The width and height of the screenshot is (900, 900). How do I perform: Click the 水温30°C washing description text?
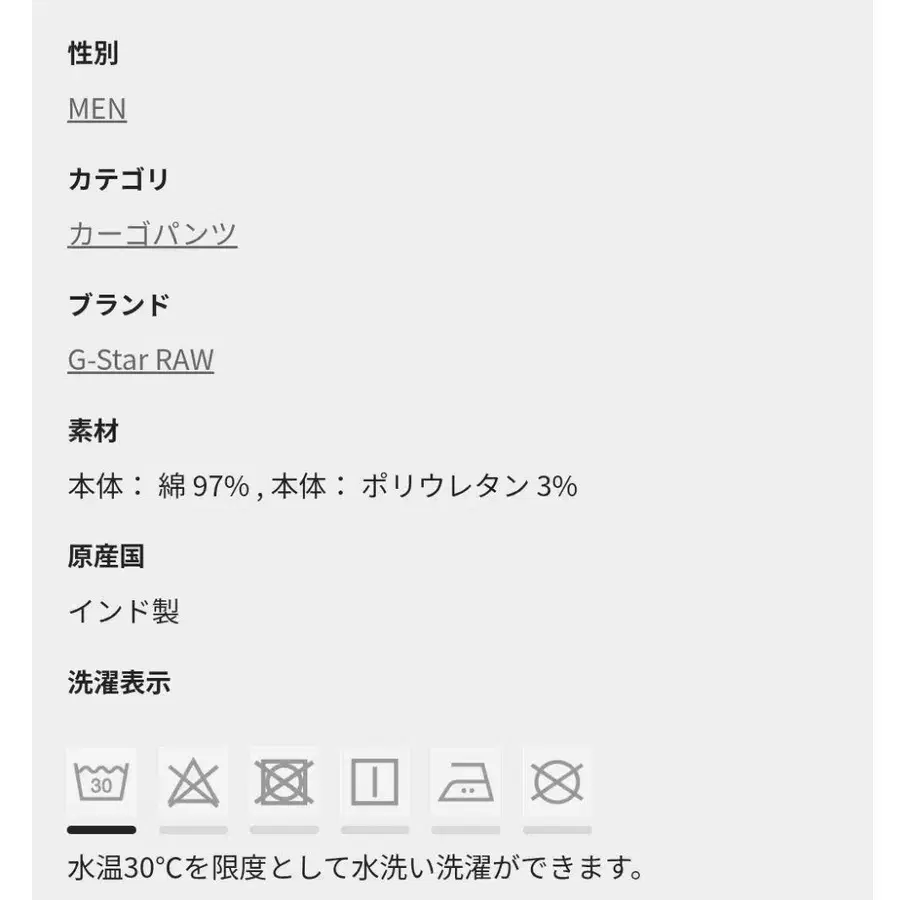[356, 866]
